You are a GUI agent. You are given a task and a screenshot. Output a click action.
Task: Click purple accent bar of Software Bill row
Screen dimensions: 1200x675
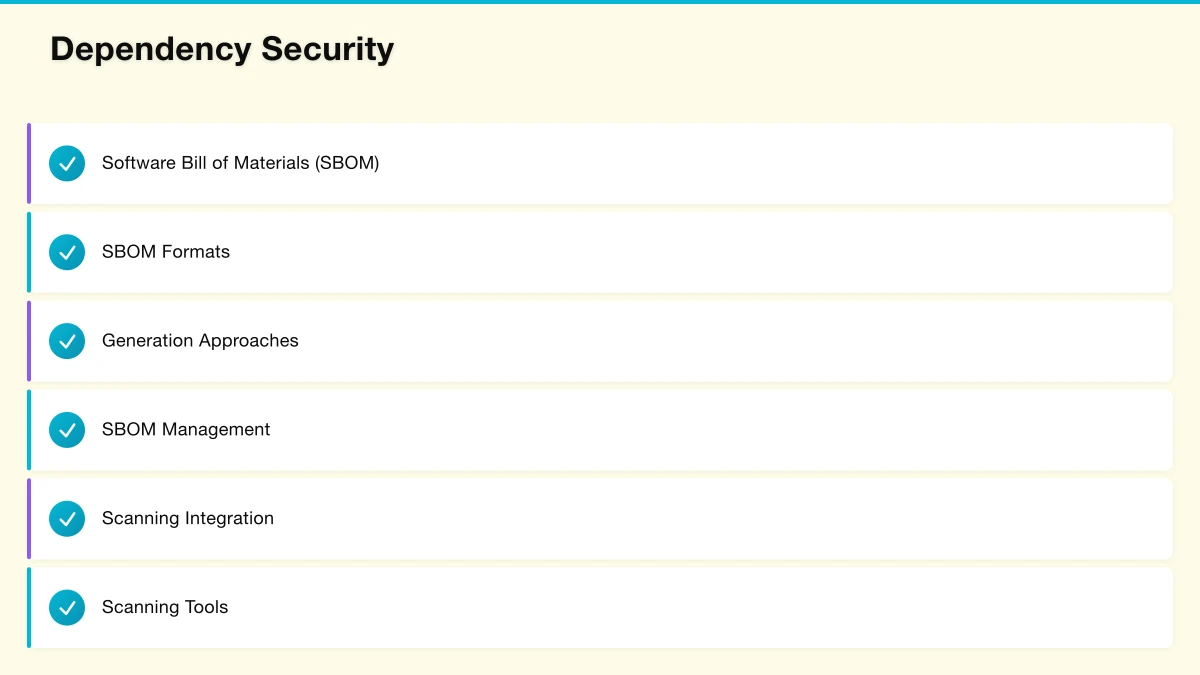(x=29, y=163)
